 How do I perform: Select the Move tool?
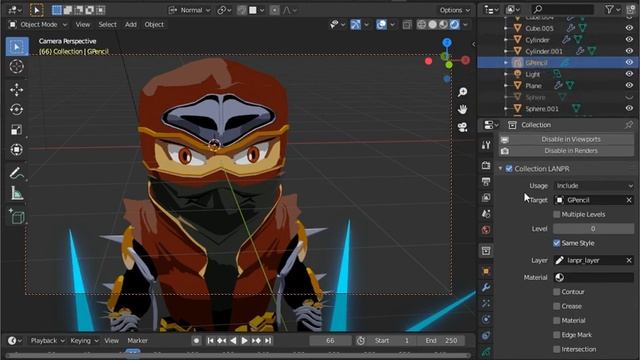click(x=17, y=90)
